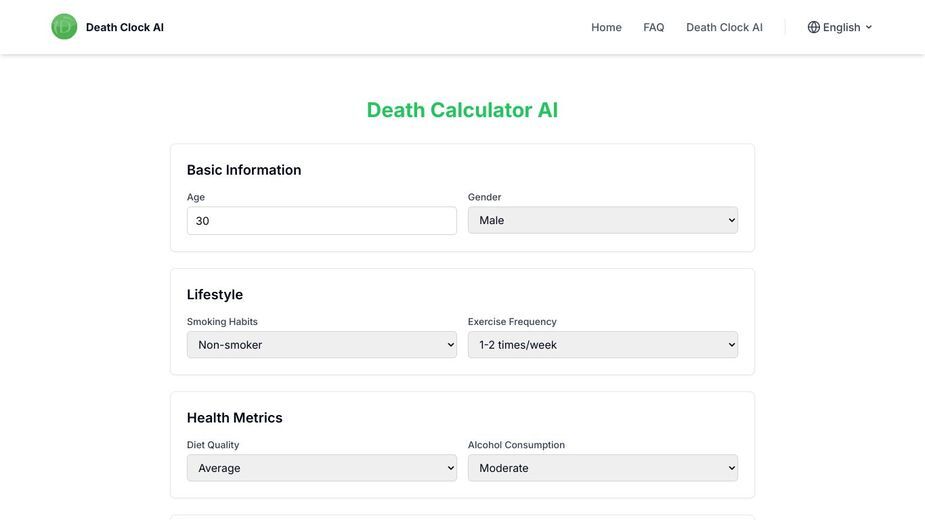Click the Smoking Habits label
925x520 pixels.
tap(222, 322)
